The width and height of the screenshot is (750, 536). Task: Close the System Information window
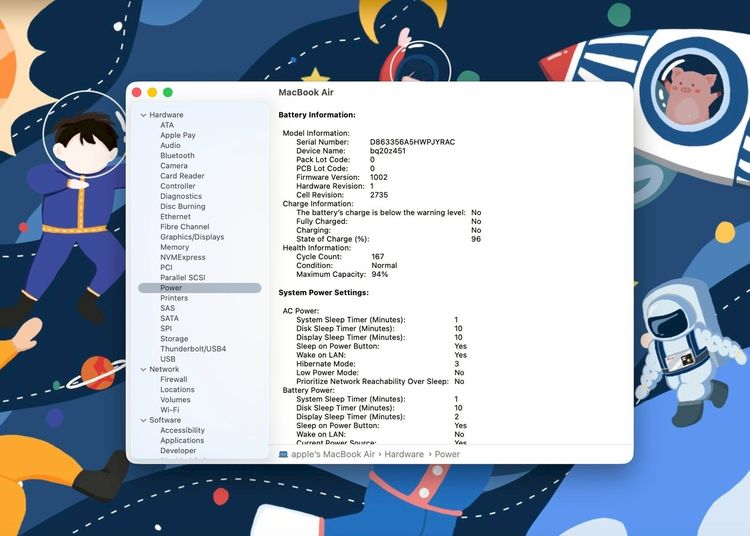(136, 92)
